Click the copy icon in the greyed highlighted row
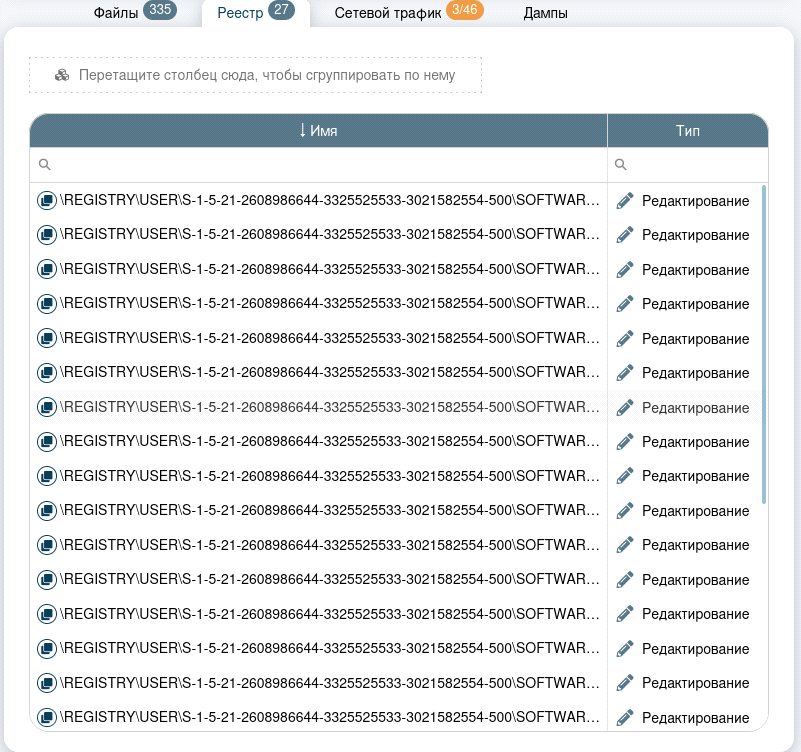The image size is (801, 752). pos(46,407)
